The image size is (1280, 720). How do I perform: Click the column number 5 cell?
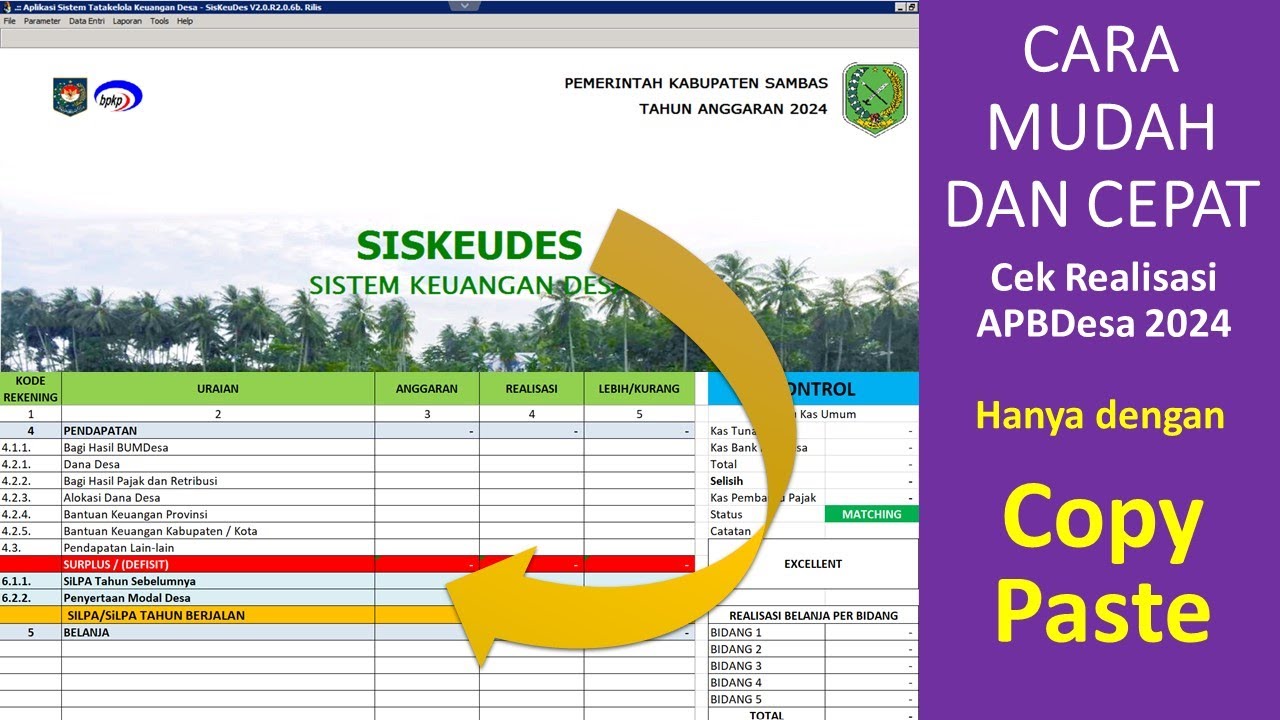639,414
